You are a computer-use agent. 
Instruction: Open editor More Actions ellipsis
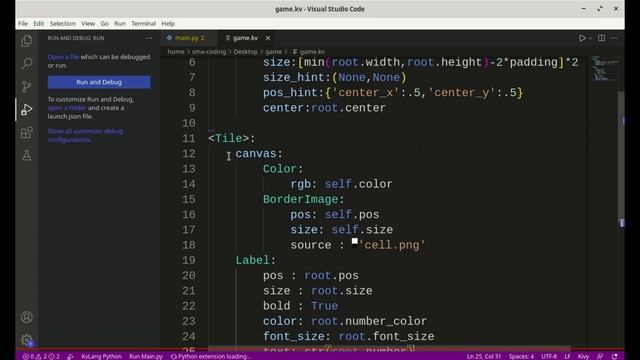(614, 38)
